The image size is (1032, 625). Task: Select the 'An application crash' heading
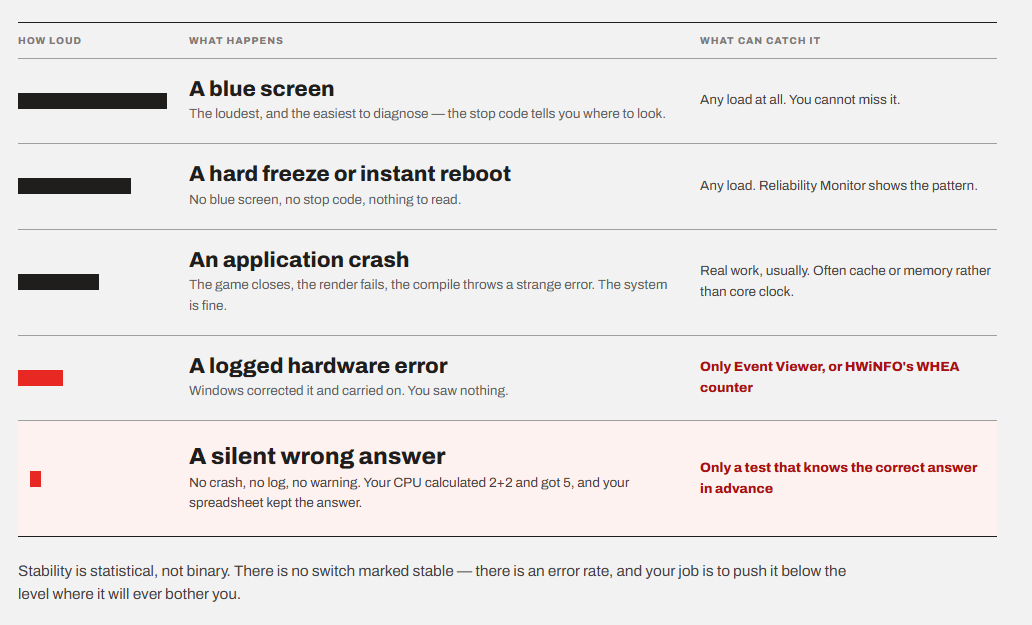[x=299, y=260]
